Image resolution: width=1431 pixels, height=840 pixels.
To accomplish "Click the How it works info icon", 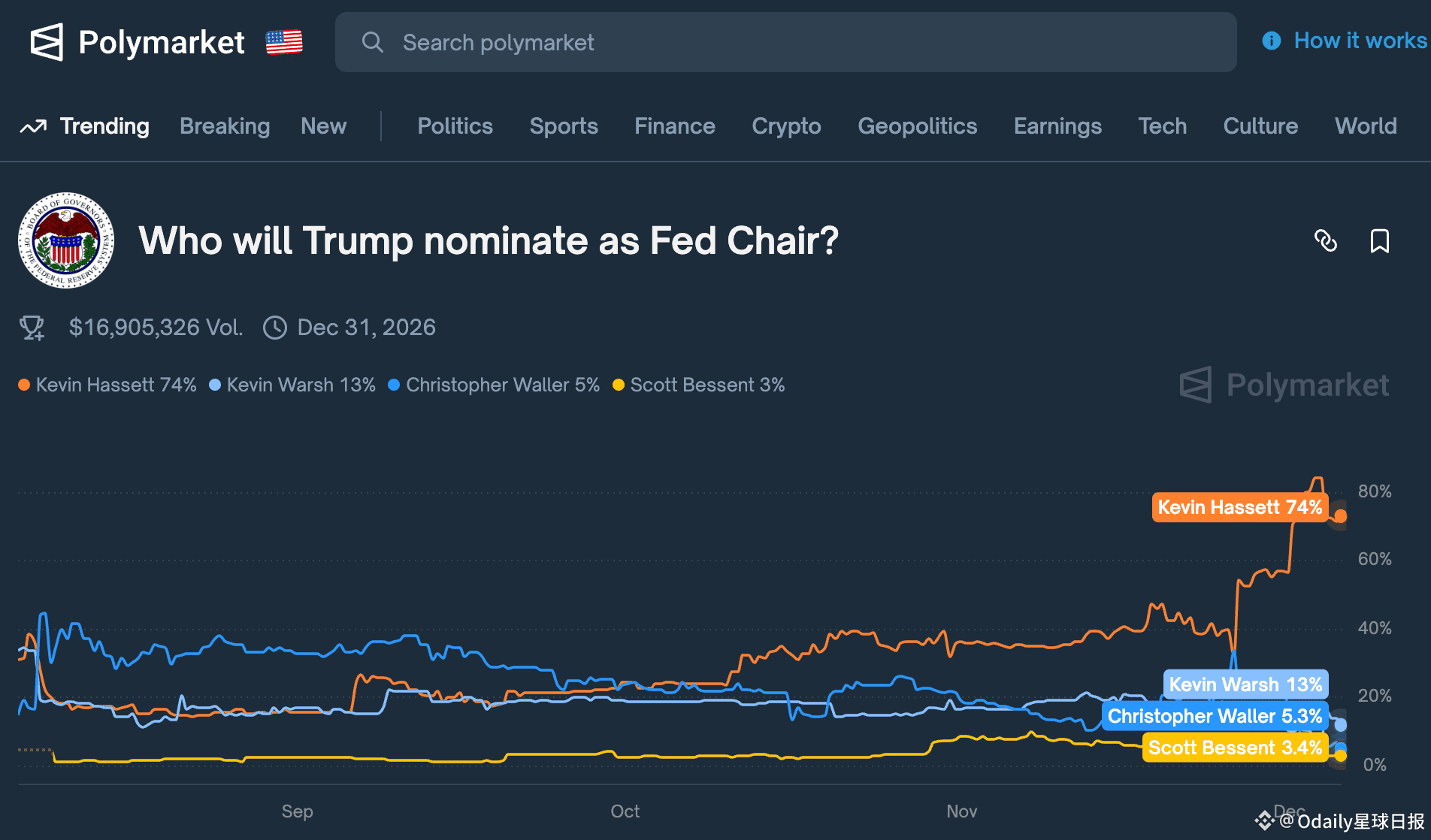I will [x=1271, y=41].
